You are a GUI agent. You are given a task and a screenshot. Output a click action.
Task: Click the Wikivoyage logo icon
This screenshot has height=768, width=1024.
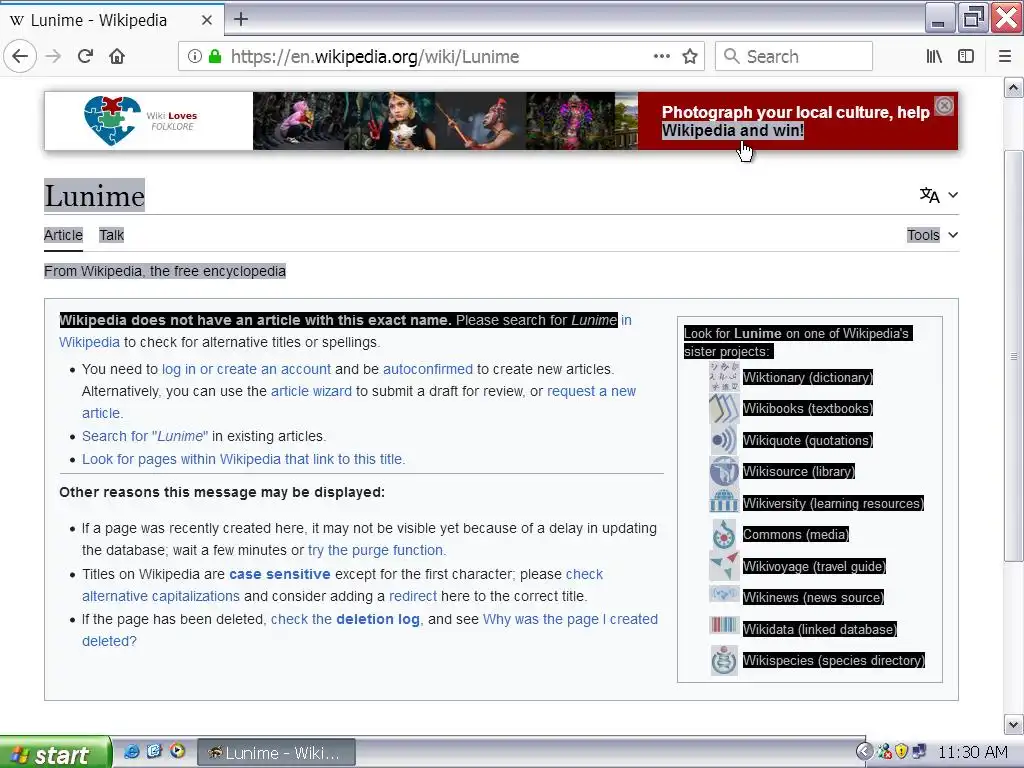click(x=724, y=566)
